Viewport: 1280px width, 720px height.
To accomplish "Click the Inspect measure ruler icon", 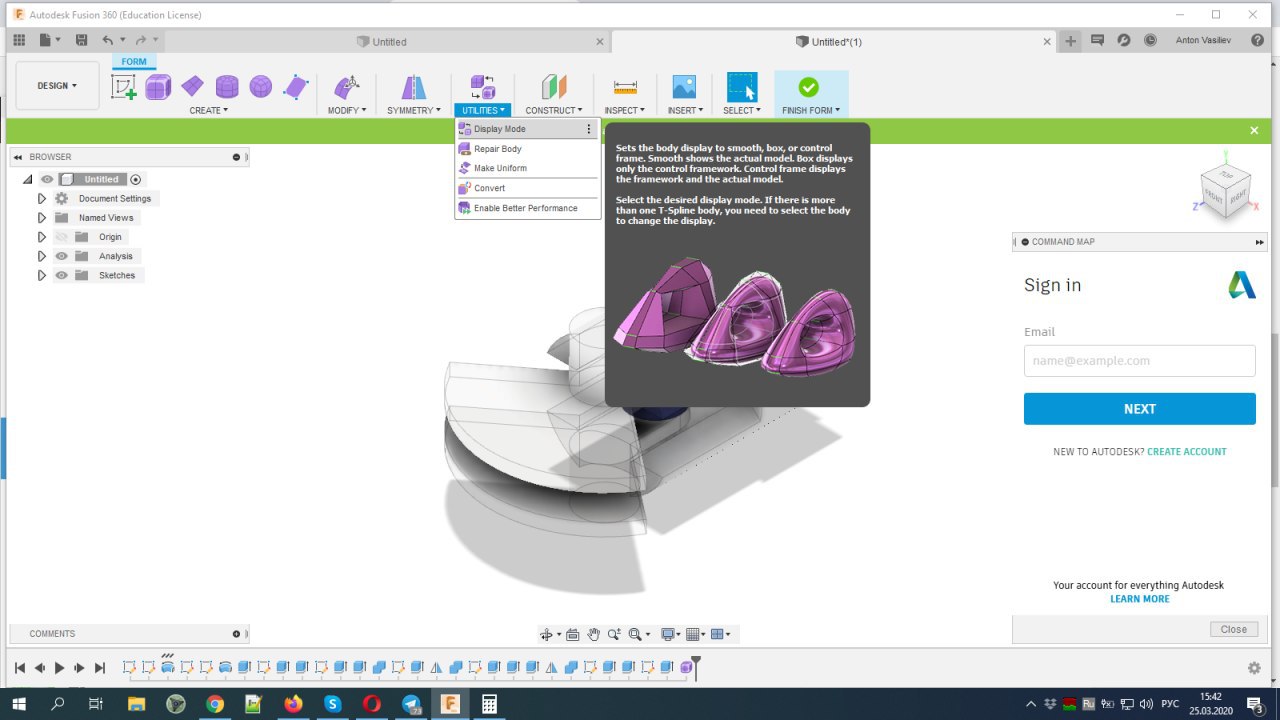I will [x=625, y=87].
